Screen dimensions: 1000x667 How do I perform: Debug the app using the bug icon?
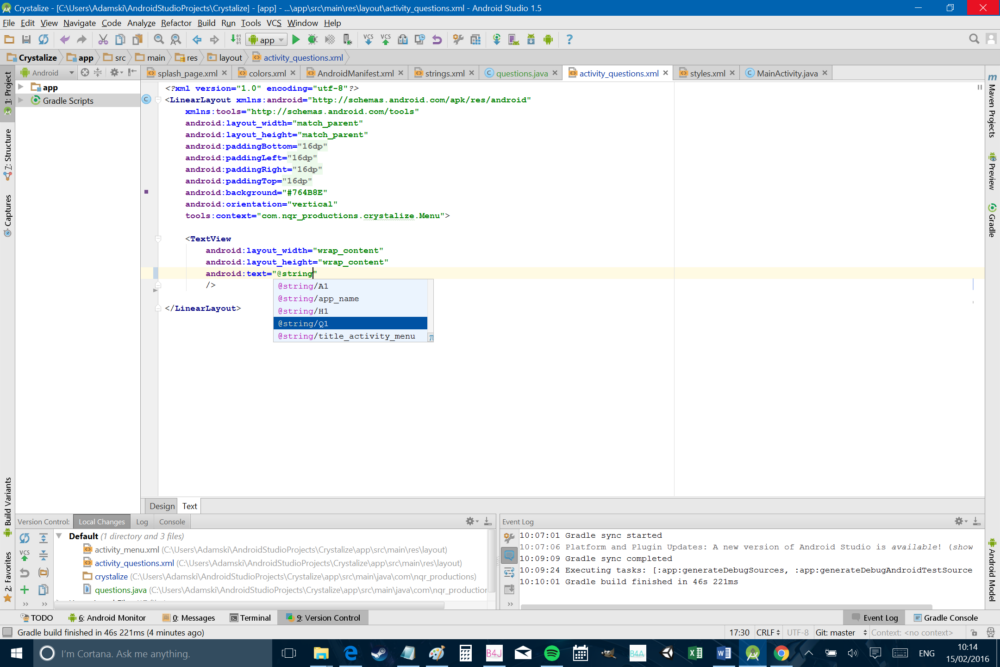(311, 40)
